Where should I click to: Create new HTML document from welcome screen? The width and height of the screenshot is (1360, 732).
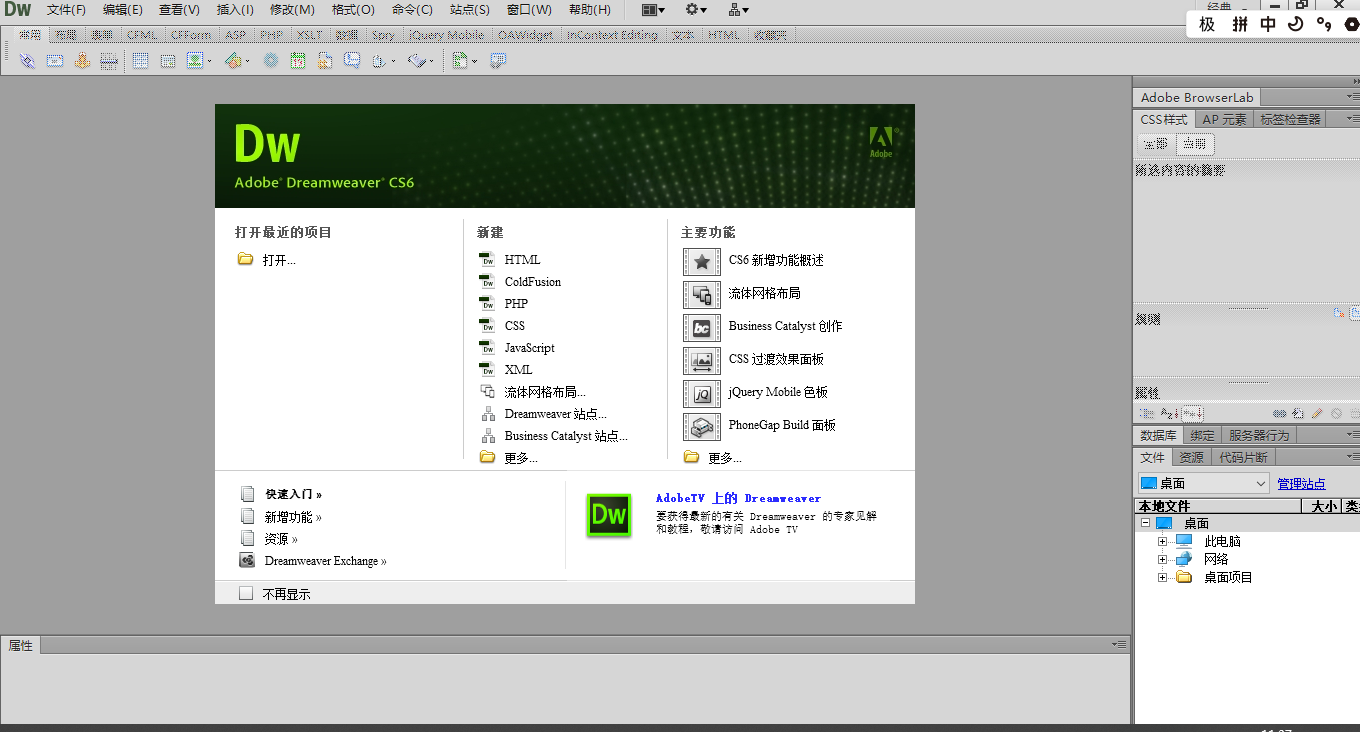point(522,260)
